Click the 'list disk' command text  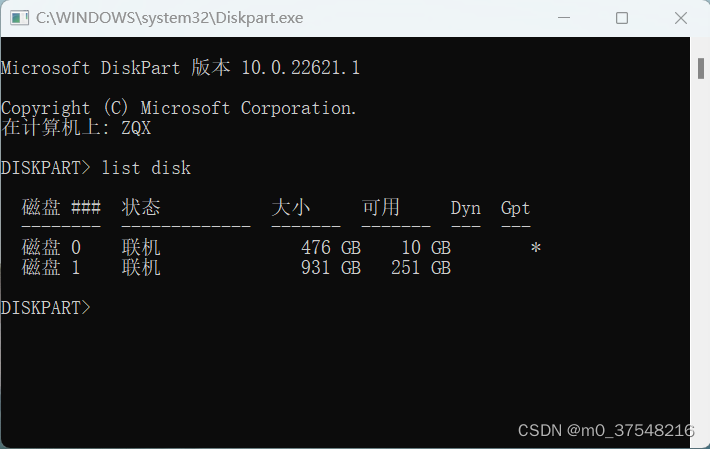click(x=146, y=168)
